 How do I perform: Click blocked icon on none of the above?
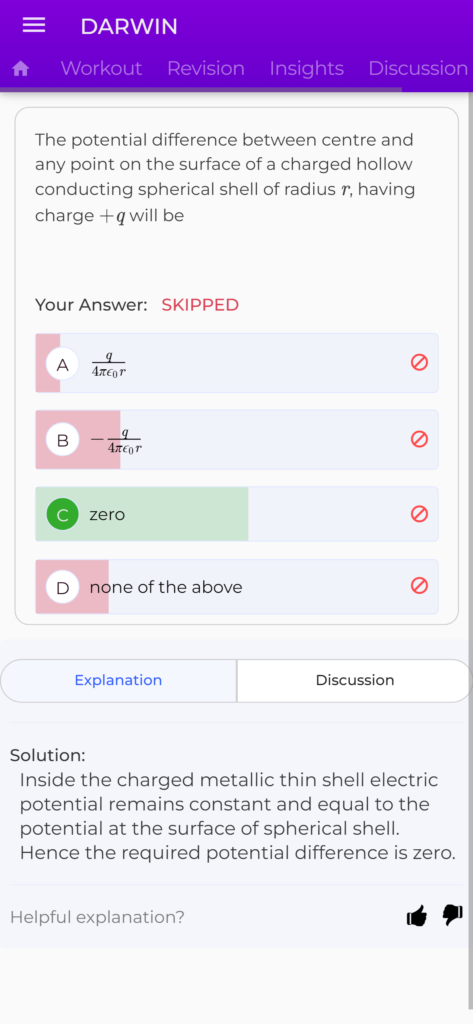[419, 586]
